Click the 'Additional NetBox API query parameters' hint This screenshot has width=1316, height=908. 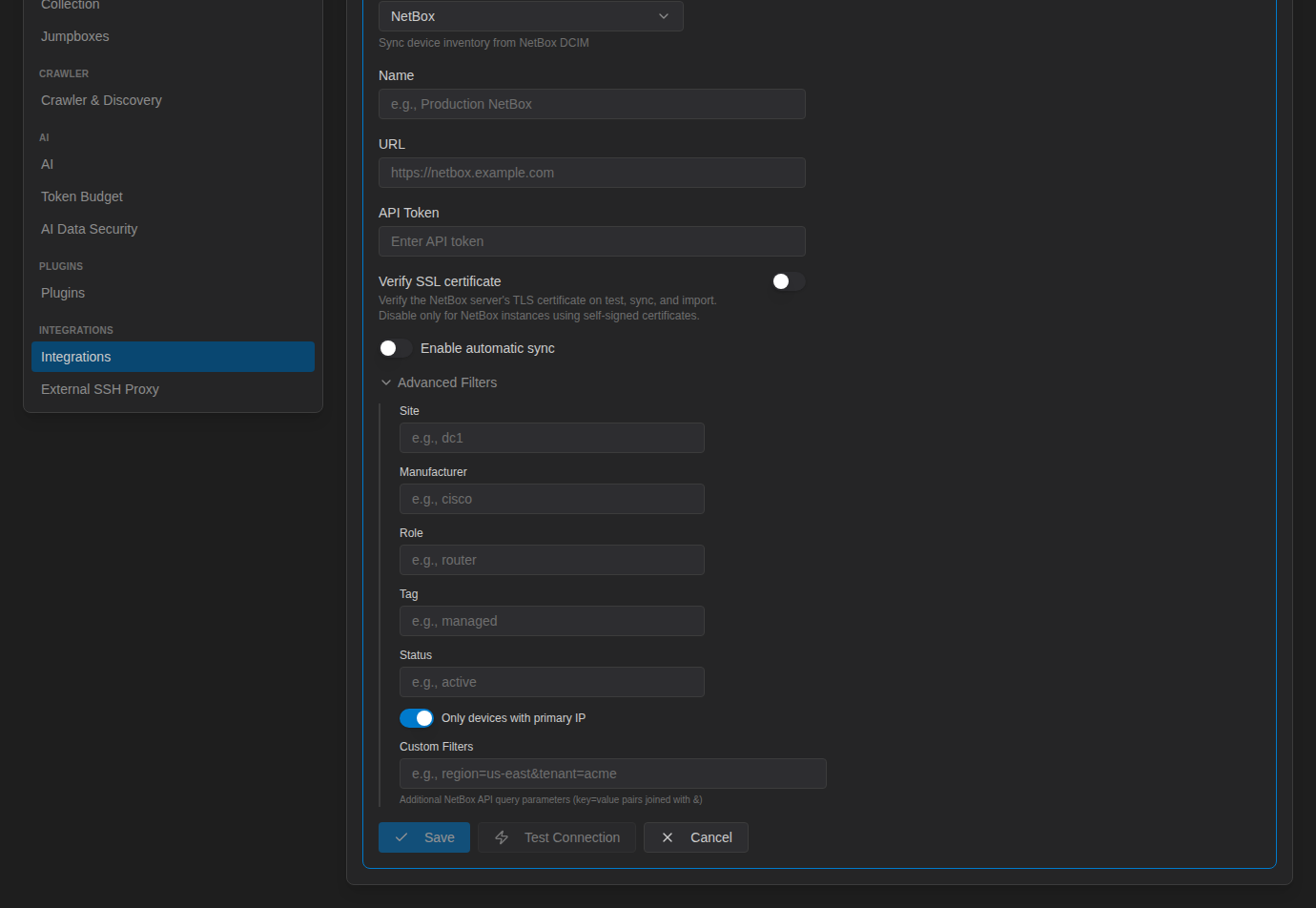550,800
